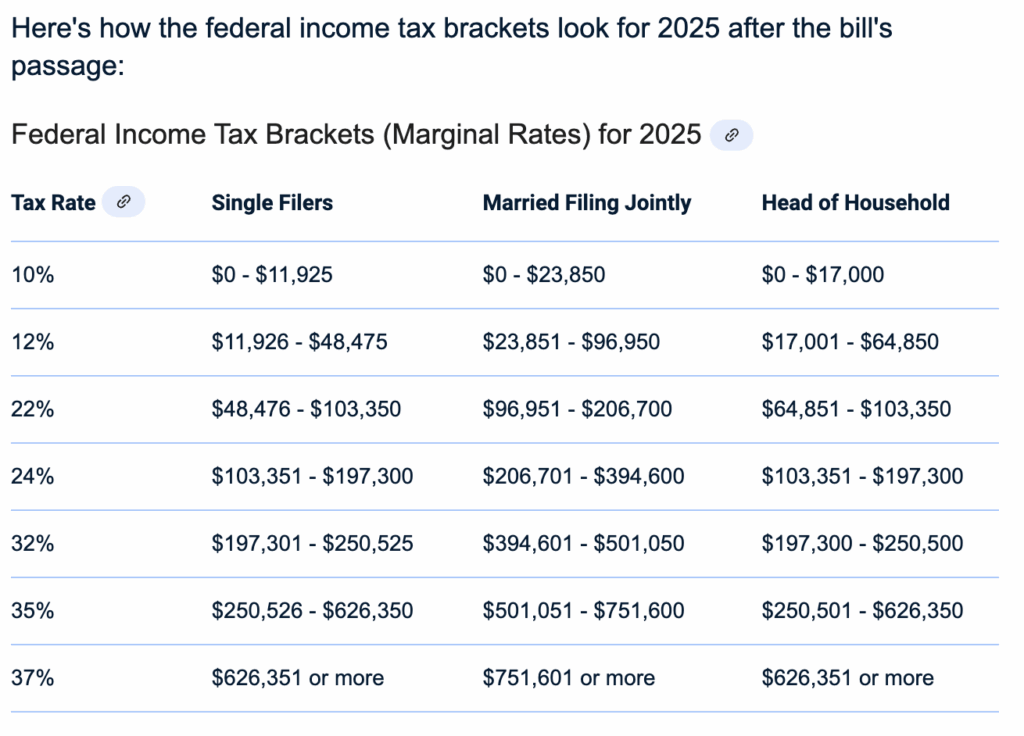Click the intro paragraph about 2025 tax brackets
This screenshot has height=736, width=1024.
(x=450, y=46)
